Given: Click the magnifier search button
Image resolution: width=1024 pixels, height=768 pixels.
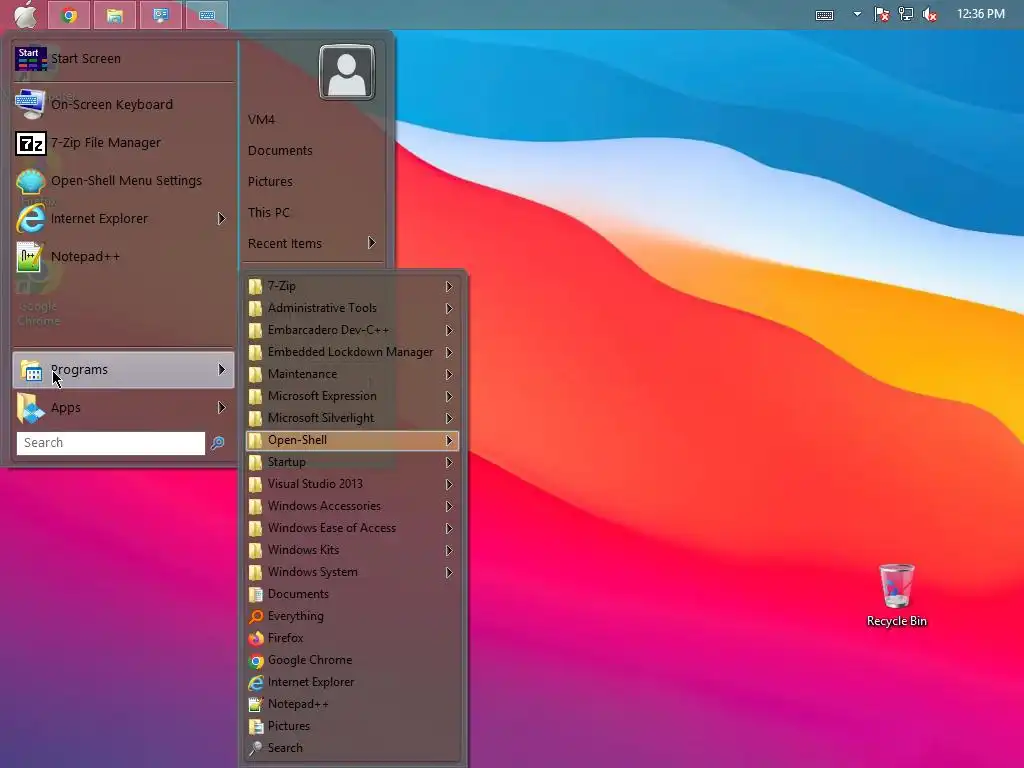Looking at the screenshot, I should pos(217,443).
